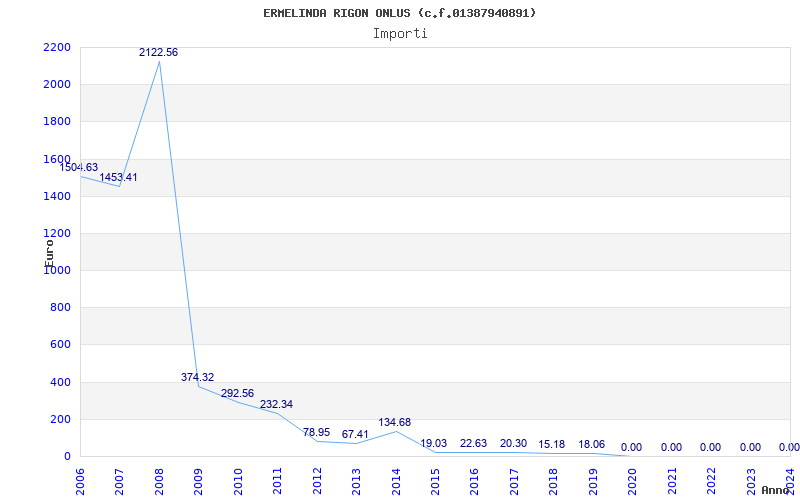Click the Euro y-axis title
The width and height of the screenshot is (800, 500).
(49, 253)
